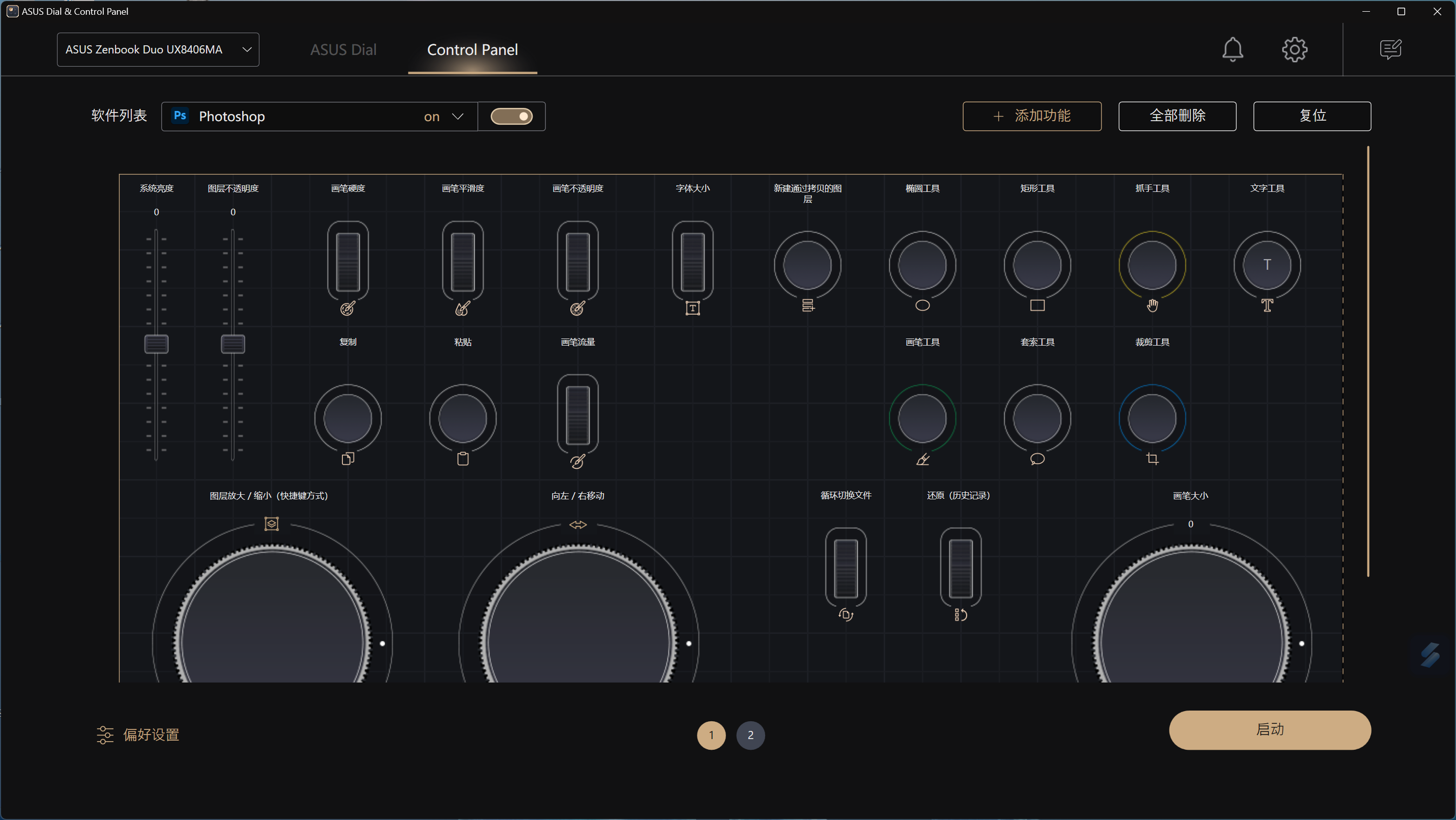The image size is (1456, 820).
Task: Click the system brightness (系统亮度) slider handle
Action: pyautogui.click(x=156, y=344)
